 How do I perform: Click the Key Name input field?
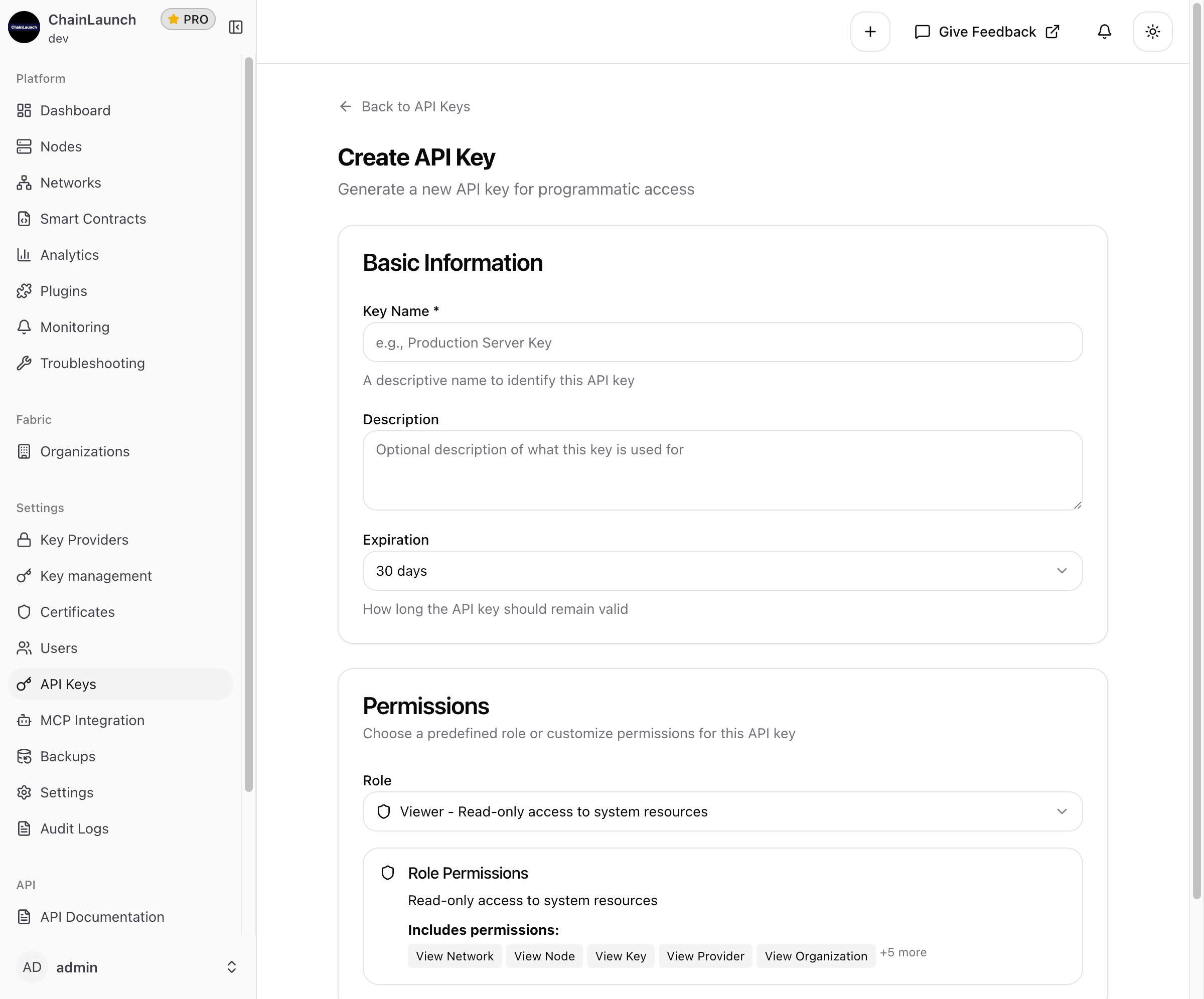pyautogui.click(x=722, y=342)
